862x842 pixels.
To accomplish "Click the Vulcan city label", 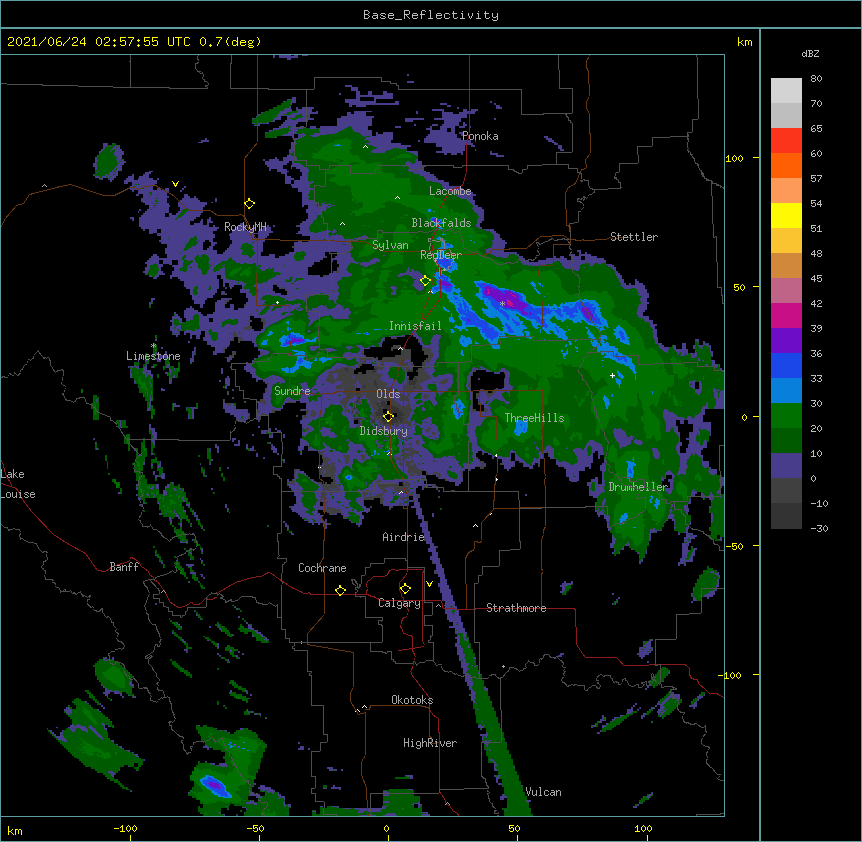I will [543, 792].
